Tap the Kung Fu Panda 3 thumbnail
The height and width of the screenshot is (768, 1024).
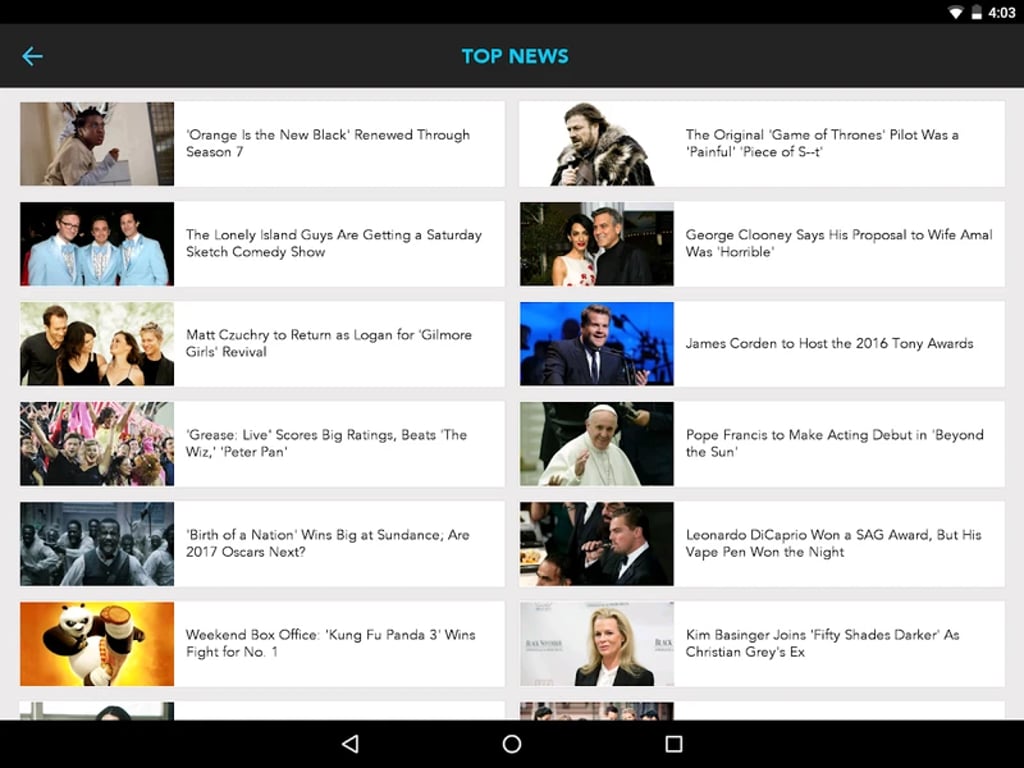pyautogui.click(x=96, y=643)
